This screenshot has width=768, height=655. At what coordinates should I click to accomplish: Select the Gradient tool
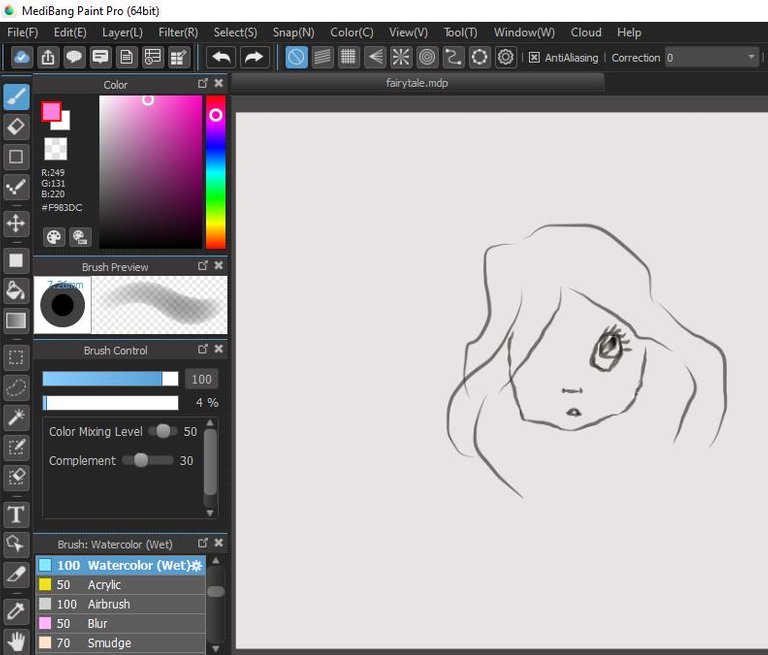16,320
